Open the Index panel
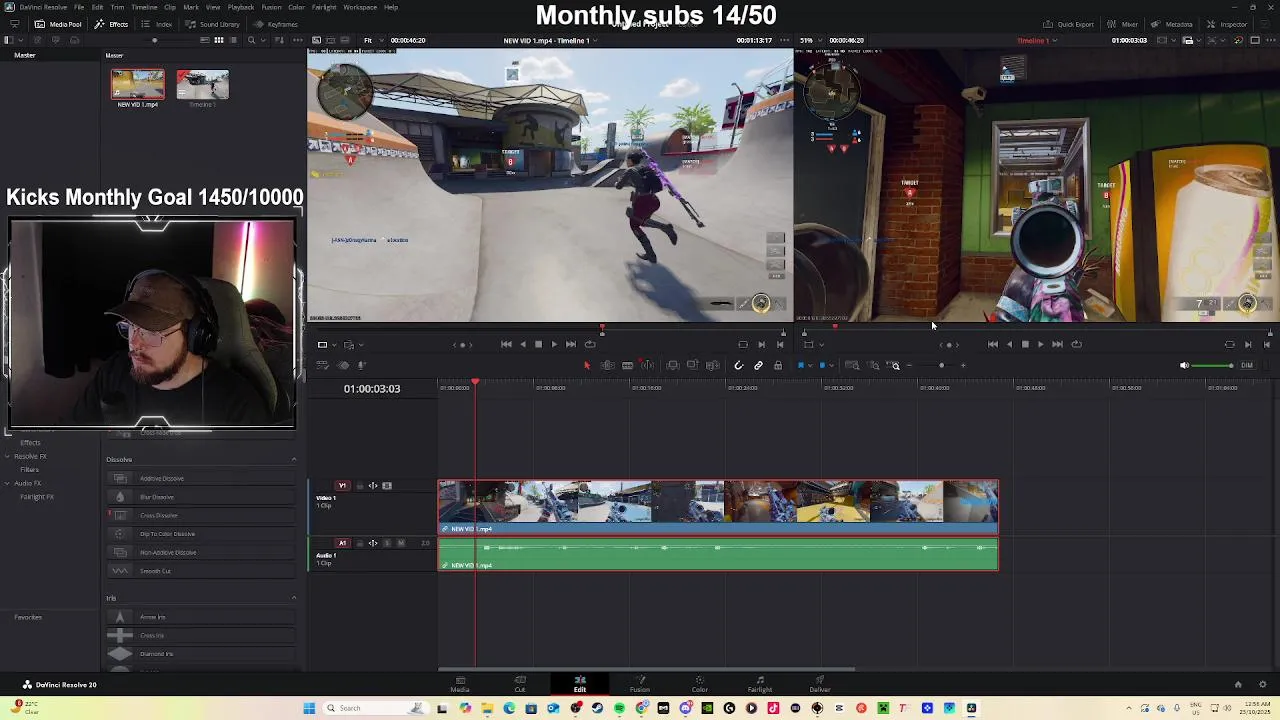 pyautogui.click(x=157, y=24)
